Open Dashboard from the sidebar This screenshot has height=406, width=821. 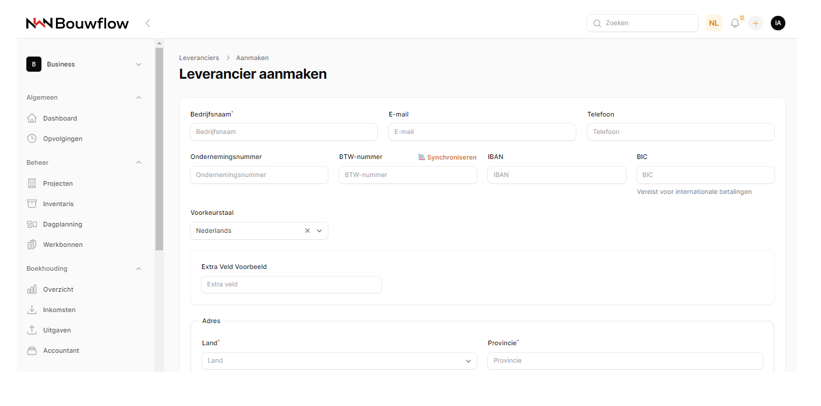60,118
